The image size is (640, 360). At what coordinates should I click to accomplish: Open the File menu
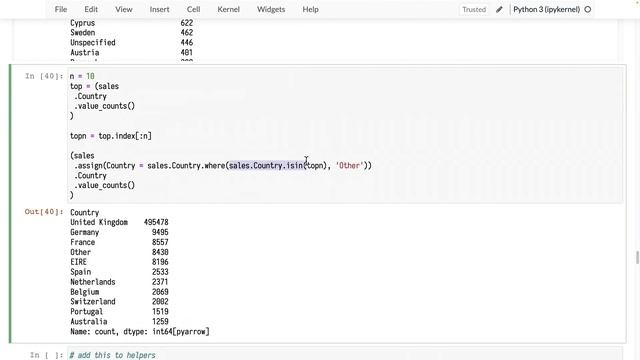pos(61,9)
